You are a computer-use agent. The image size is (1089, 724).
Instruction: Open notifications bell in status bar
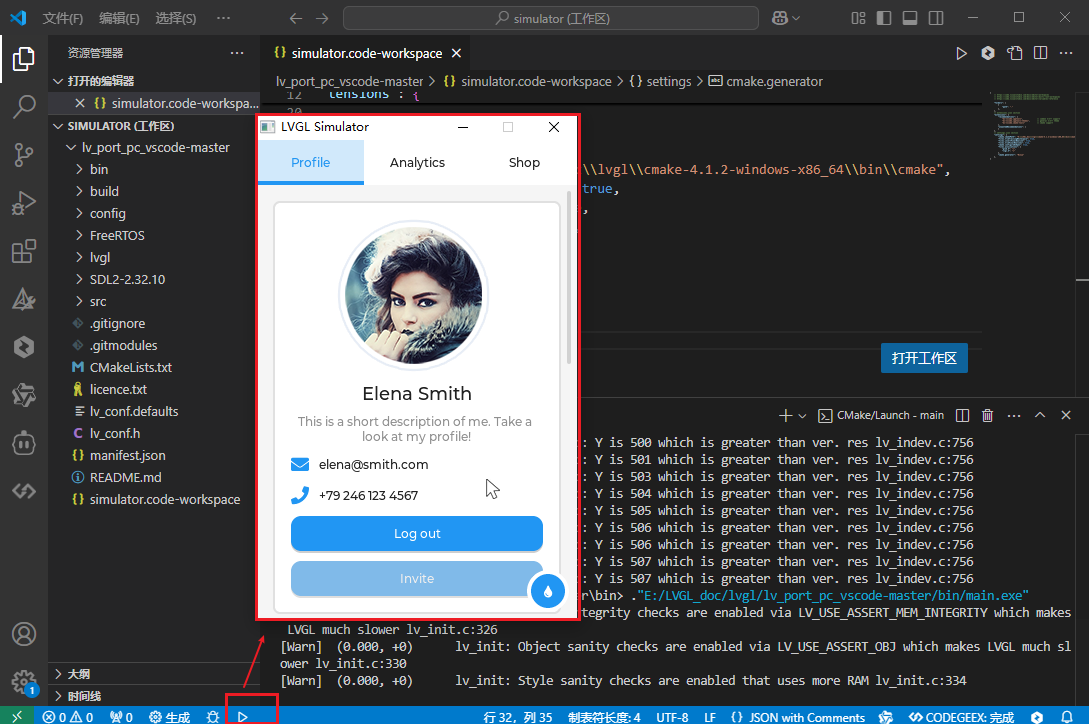coord(1067,716)
